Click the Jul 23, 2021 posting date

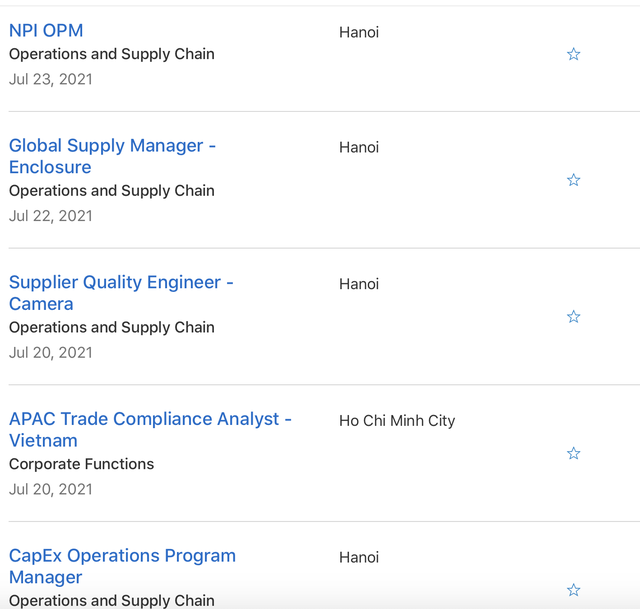[51, 79]
